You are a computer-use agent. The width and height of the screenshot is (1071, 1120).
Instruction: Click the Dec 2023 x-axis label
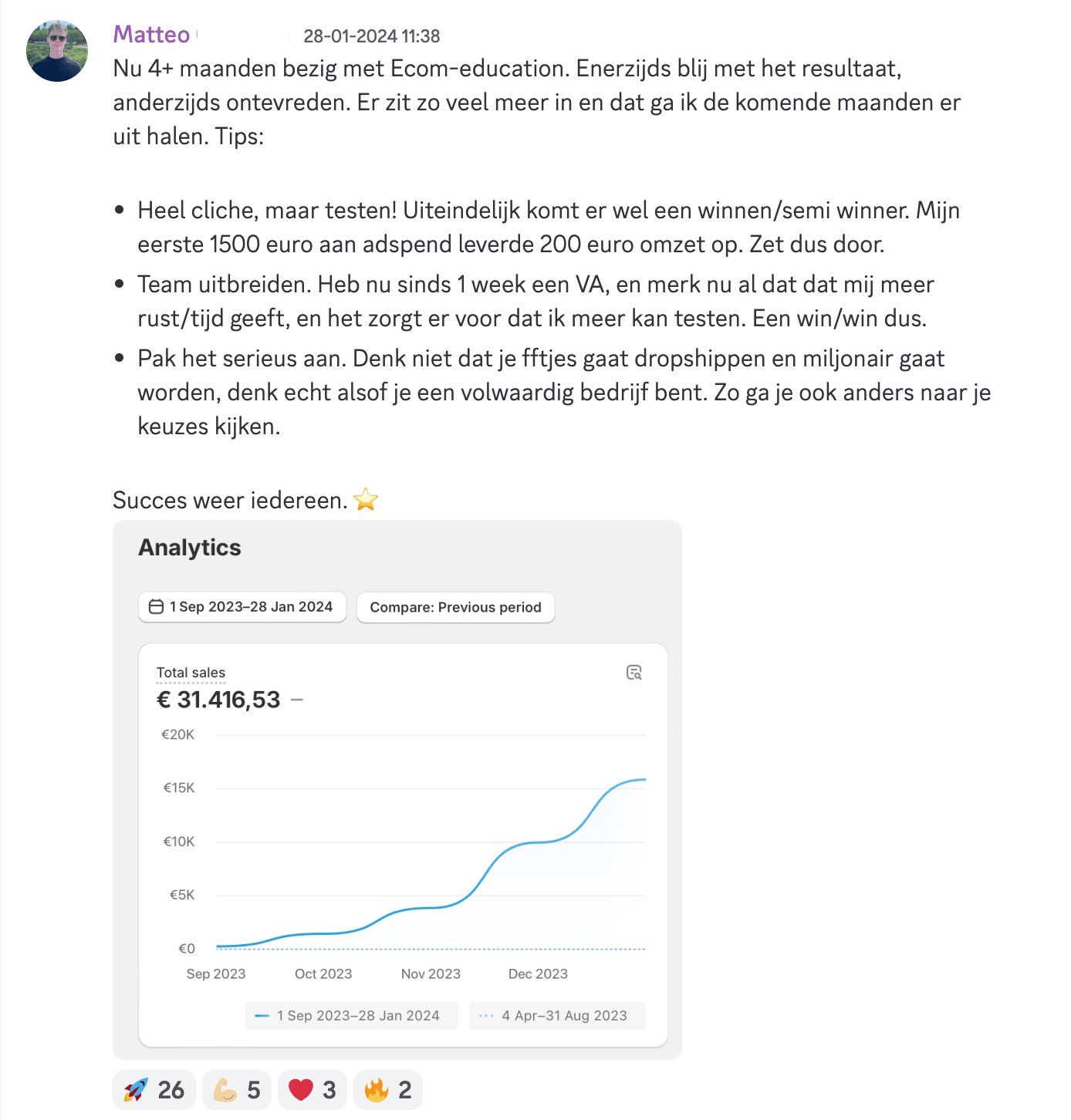538,974
